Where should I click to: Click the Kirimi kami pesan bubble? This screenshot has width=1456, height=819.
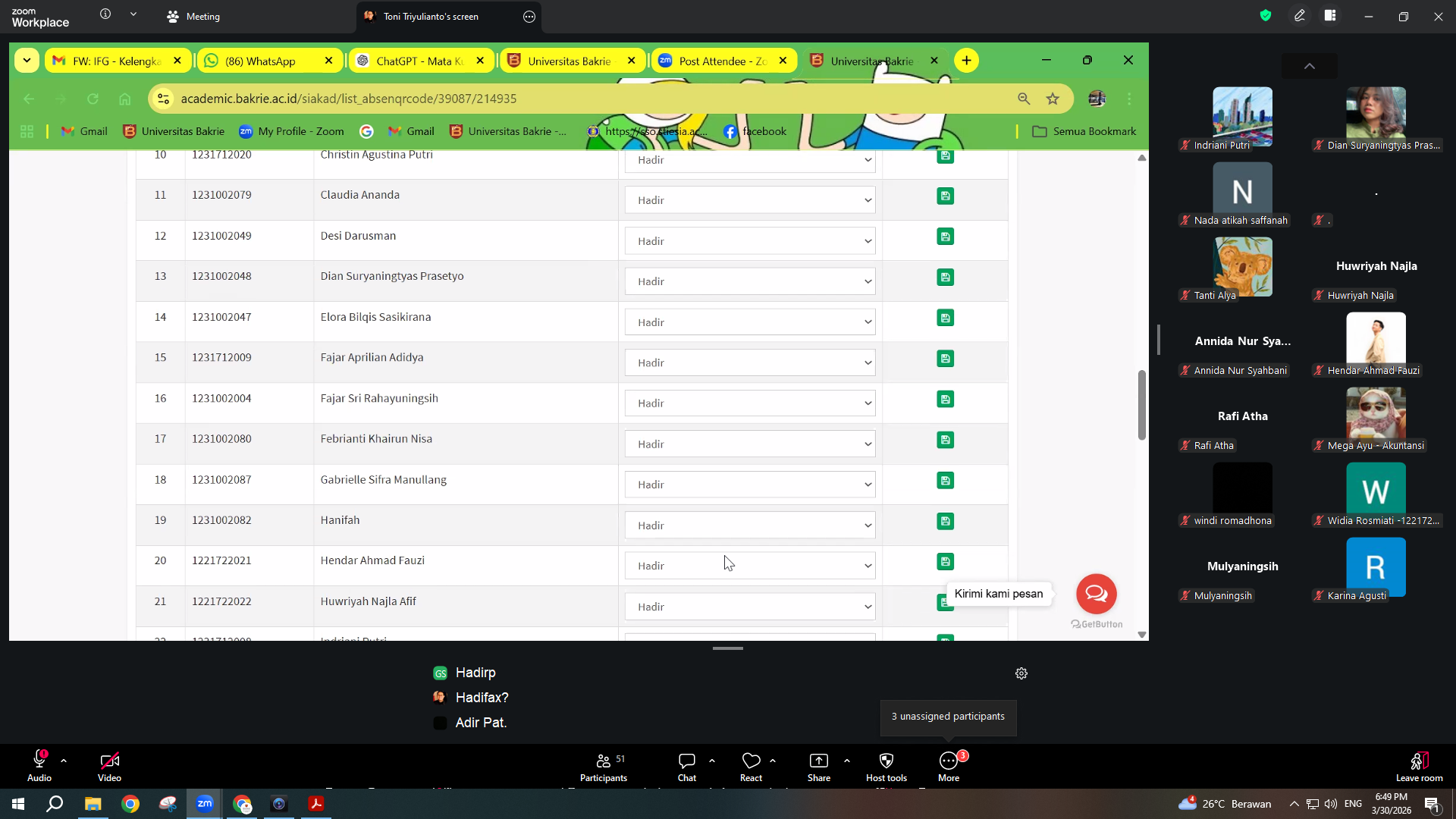[x=999, y=594]
